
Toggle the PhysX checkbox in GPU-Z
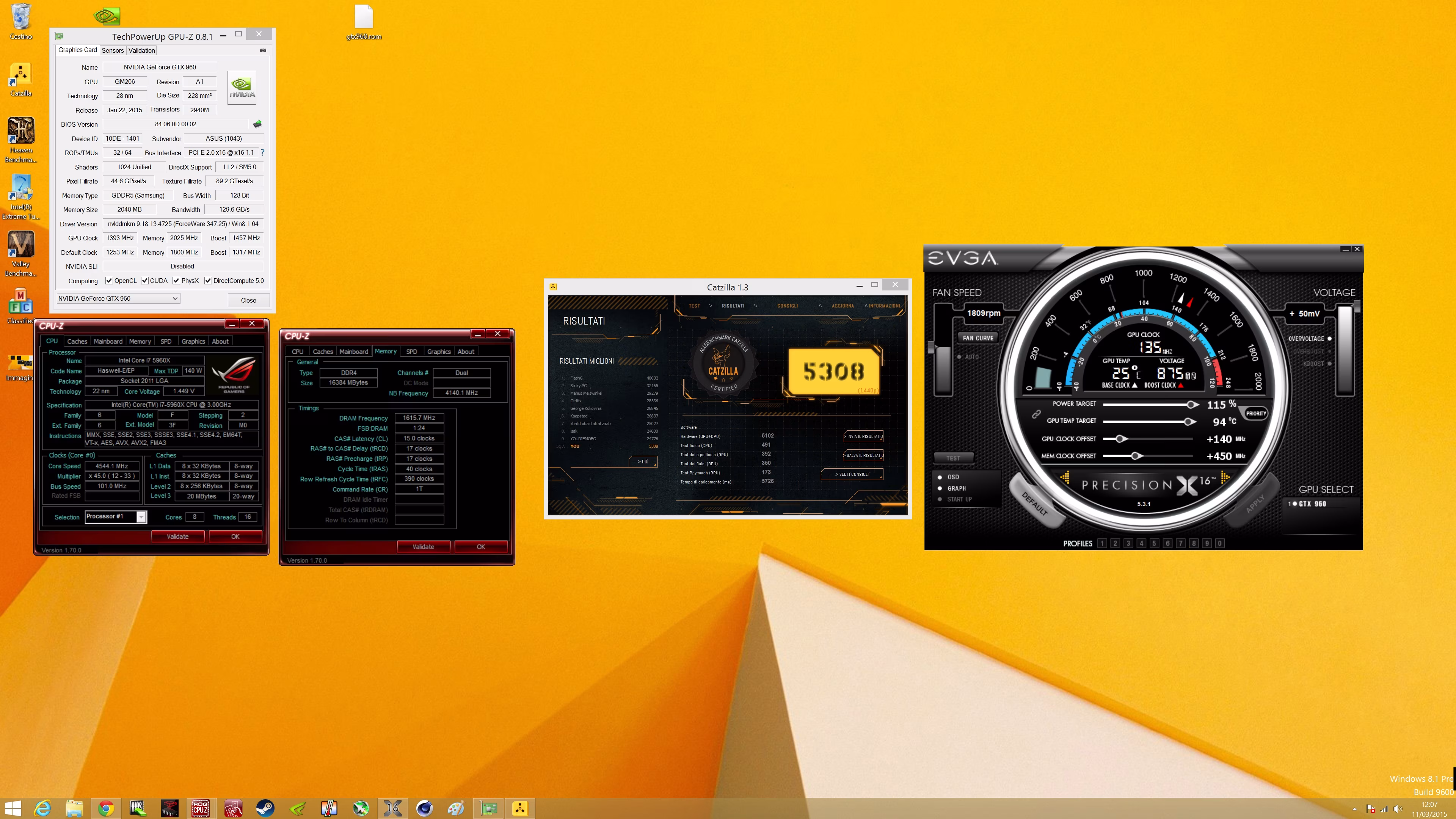[176, 281]
